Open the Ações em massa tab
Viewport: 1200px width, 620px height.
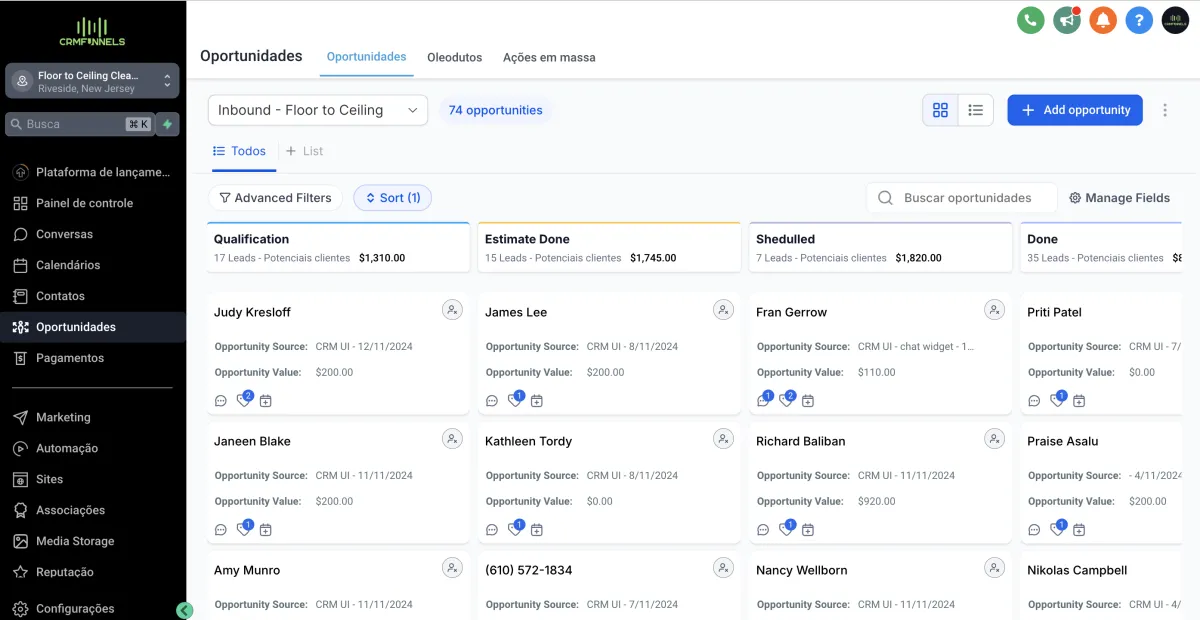tap(549, 58)
